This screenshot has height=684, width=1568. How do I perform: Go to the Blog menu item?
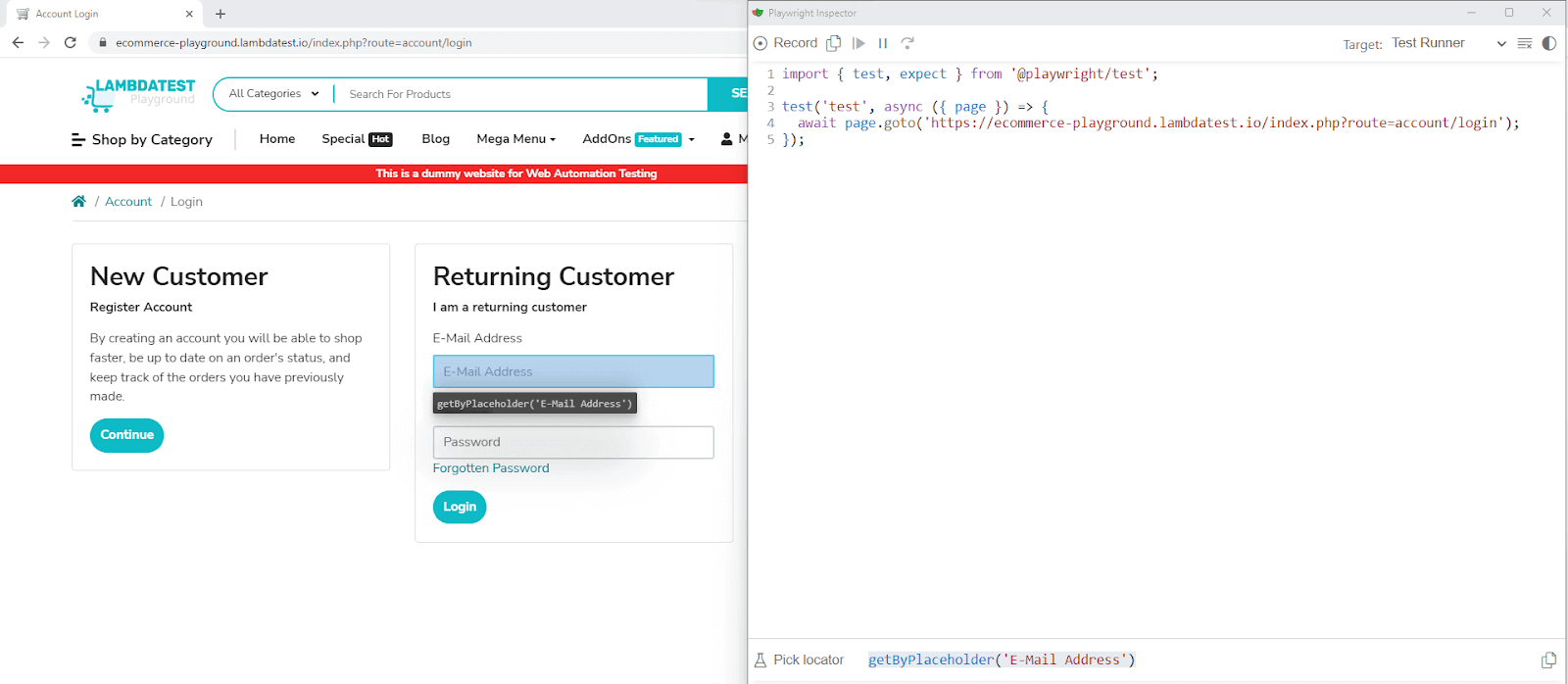coord(435,139)
